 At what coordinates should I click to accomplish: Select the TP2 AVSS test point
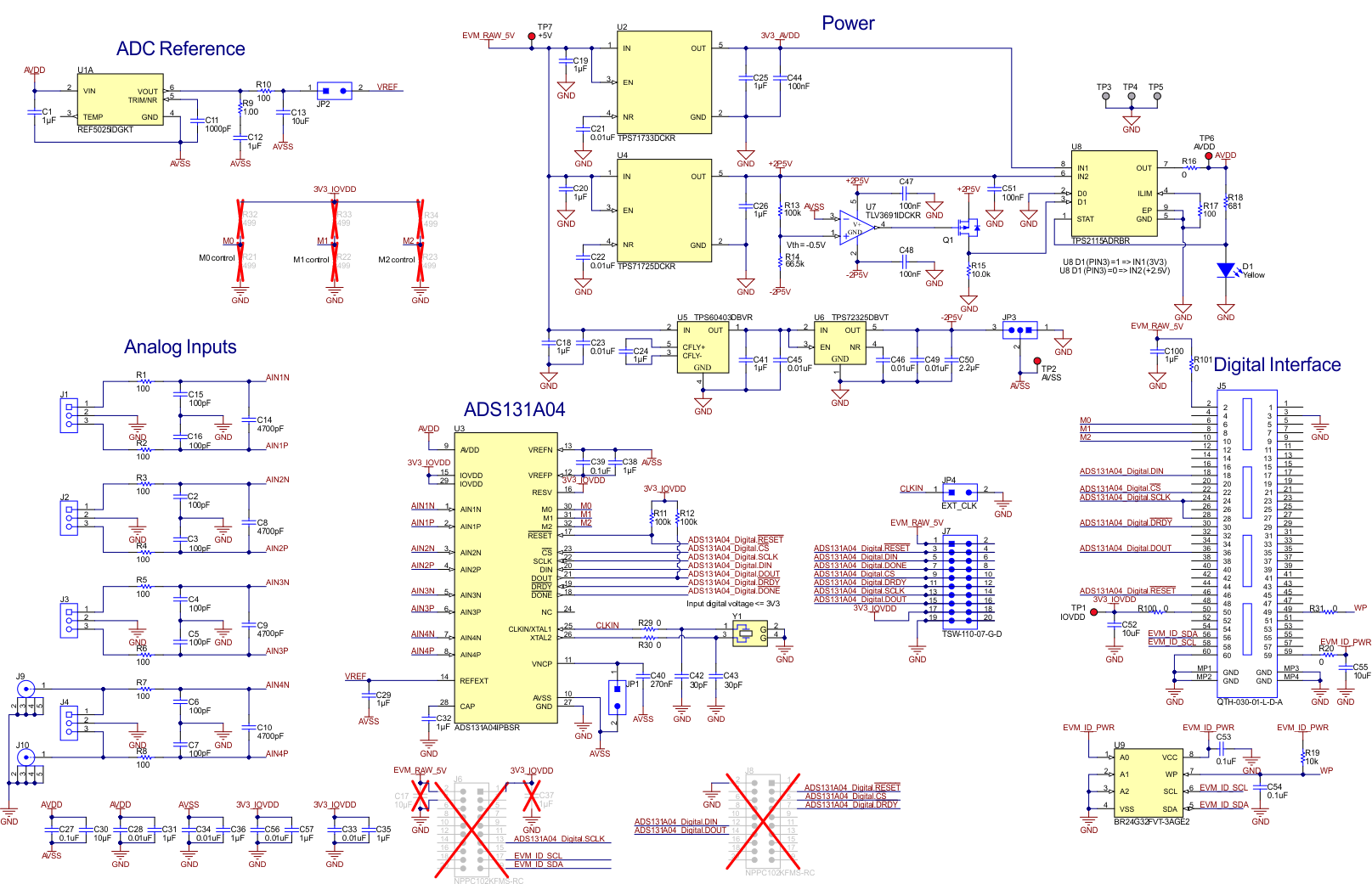click(x=1036, y=362)
